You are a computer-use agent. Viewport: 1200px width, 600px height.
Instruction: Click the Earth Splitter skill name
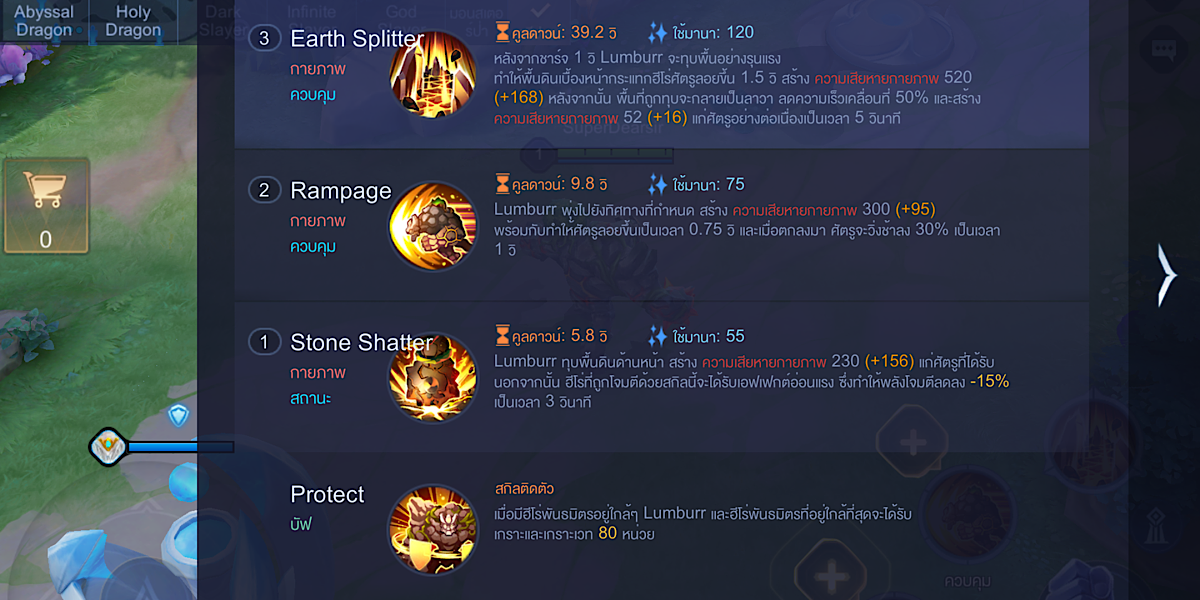point(357,39)
